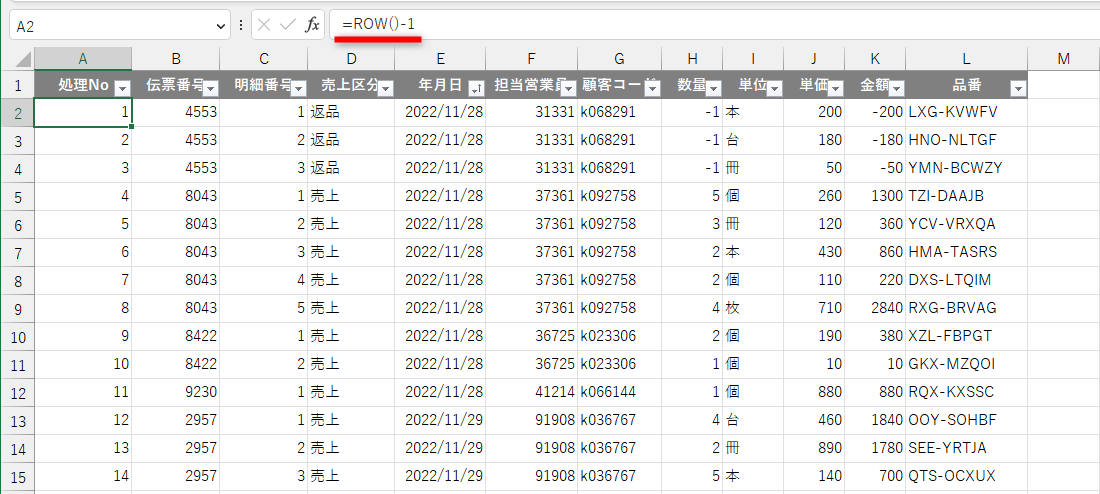Click the Enter checkmark icon in formula bar
1100x494 pixels.
(288, 25)
